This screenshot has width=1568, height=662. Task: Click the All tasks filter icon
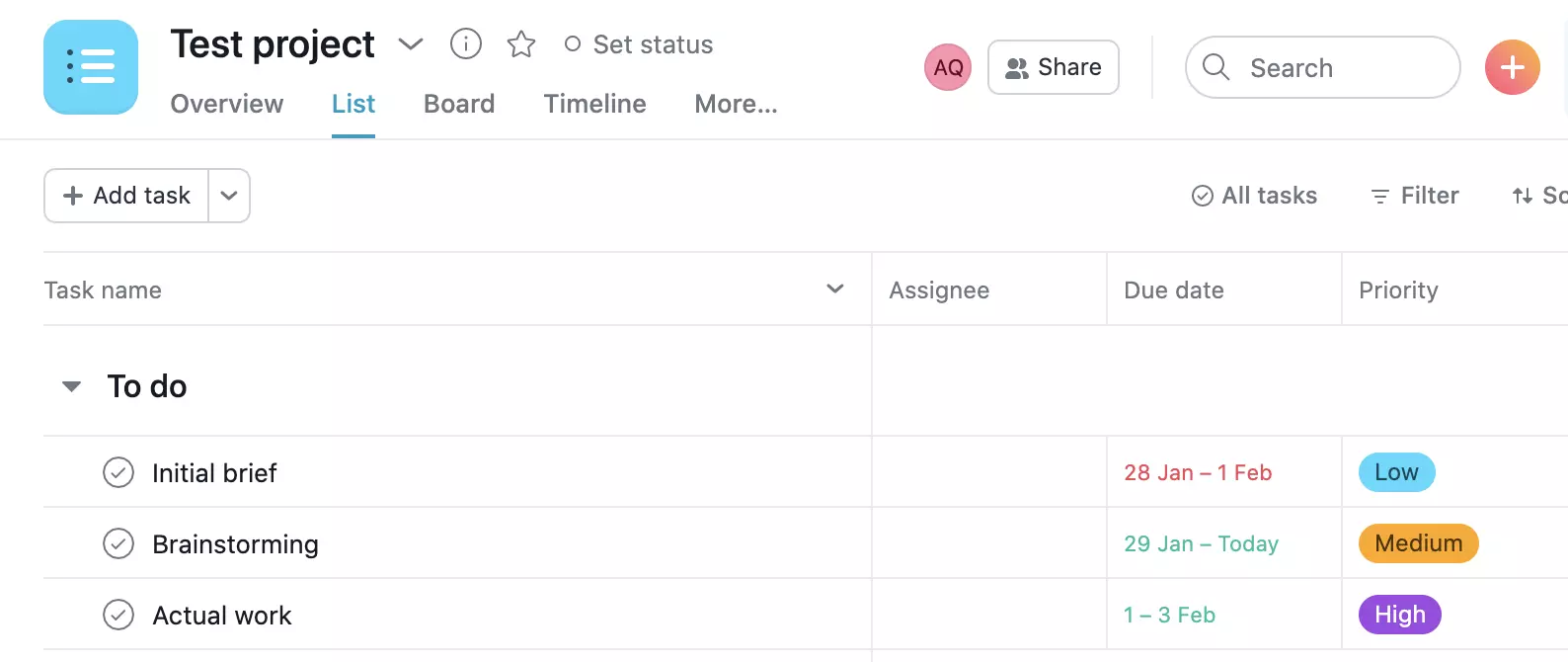[1202, 196]
